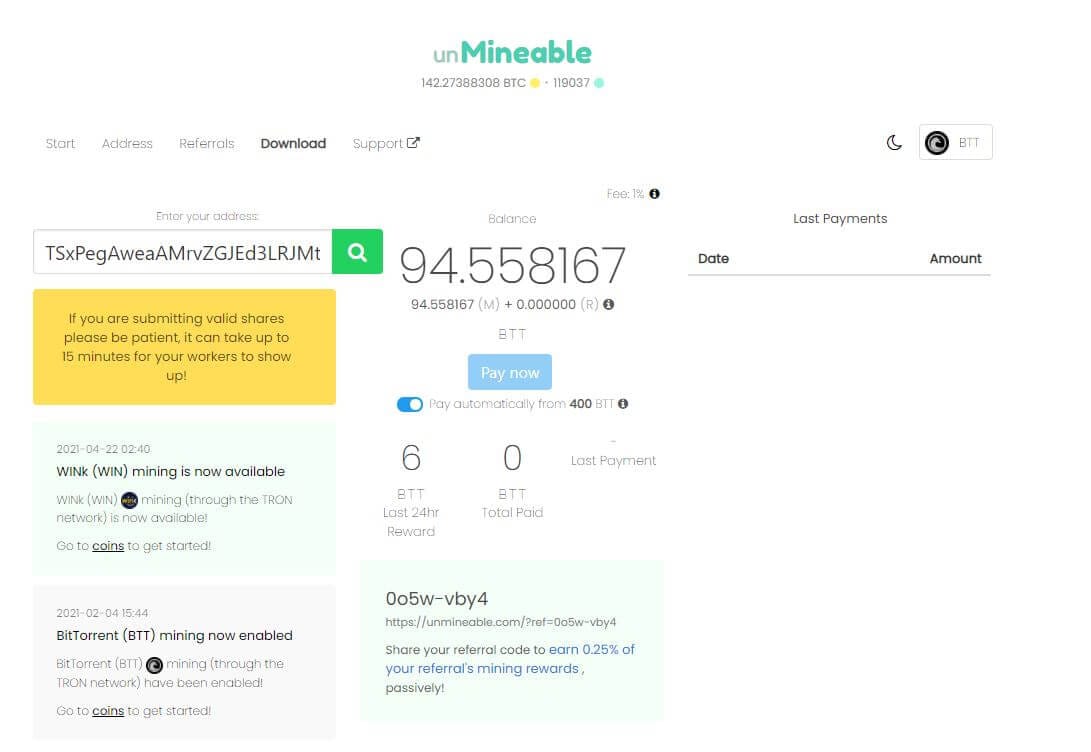This screenshot has width=1091, height=752.
Task: Click the green search magnifier icon
Action: click(357, 251)
